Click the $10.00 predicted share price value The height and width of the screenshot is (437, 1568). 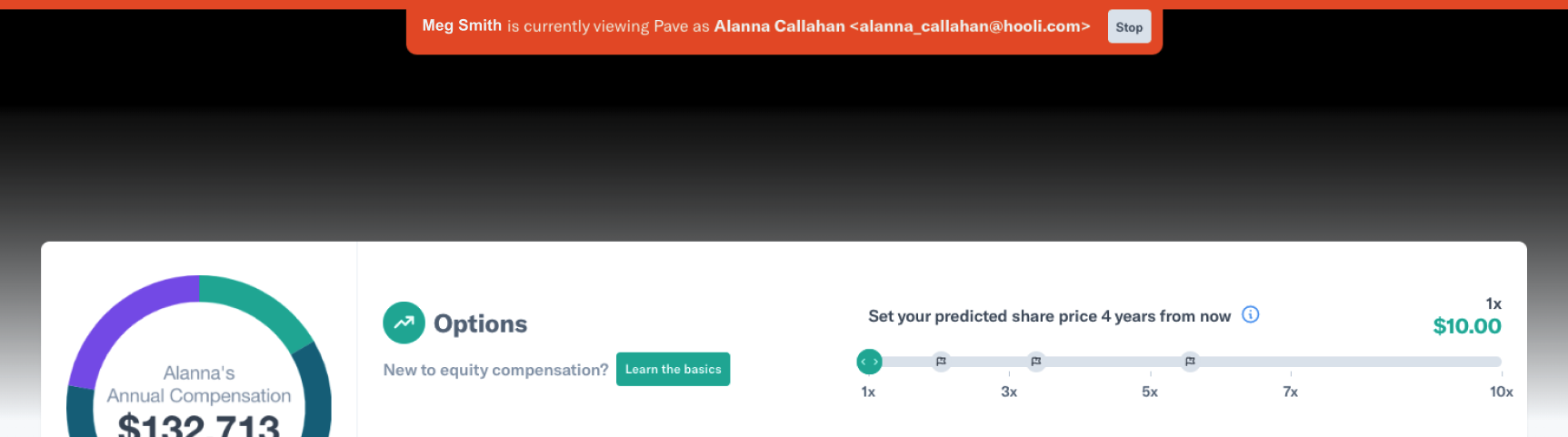(1467, 326)
